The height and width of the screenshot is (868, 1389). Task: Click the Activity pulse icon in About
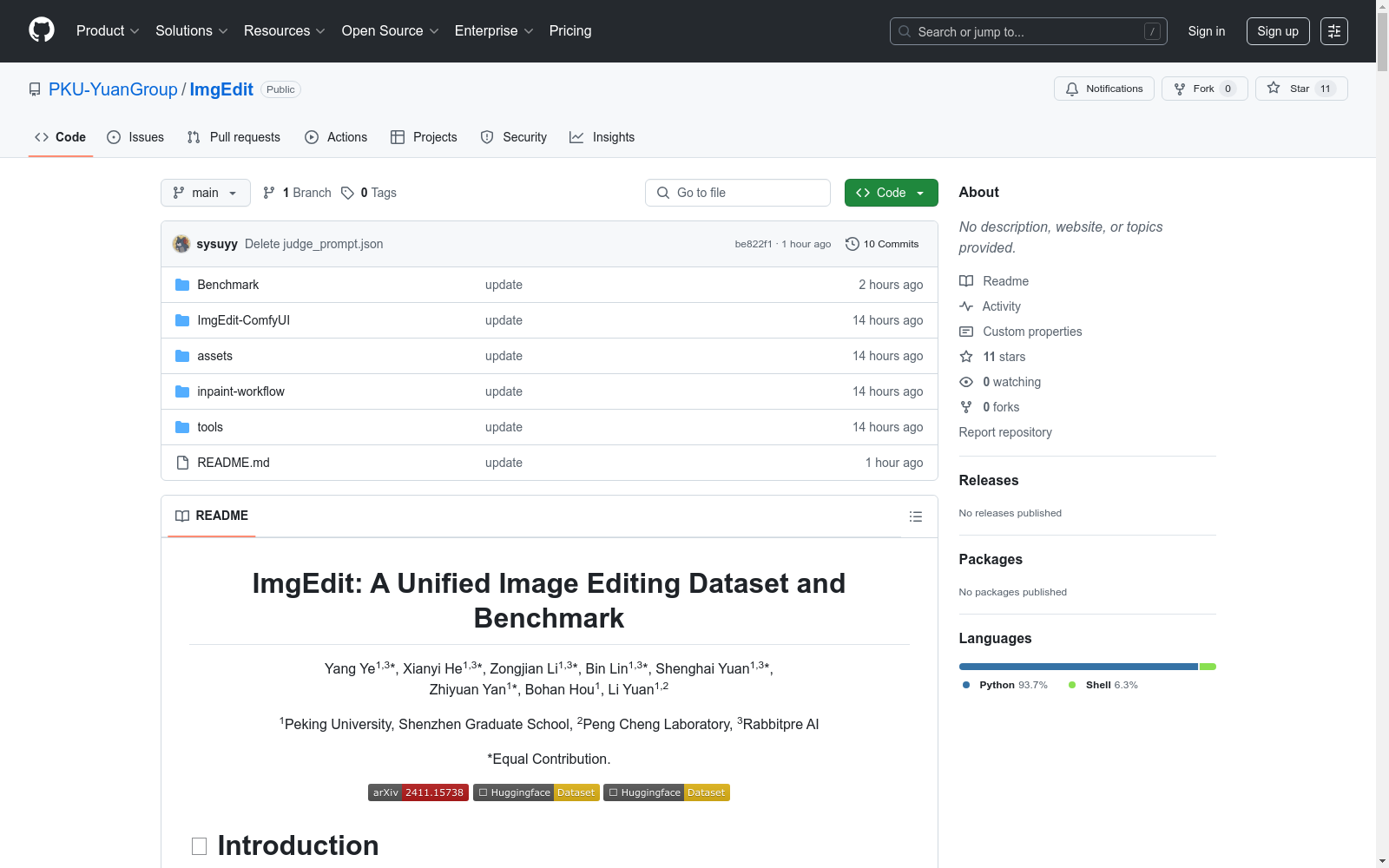click(x=966, y=306)
